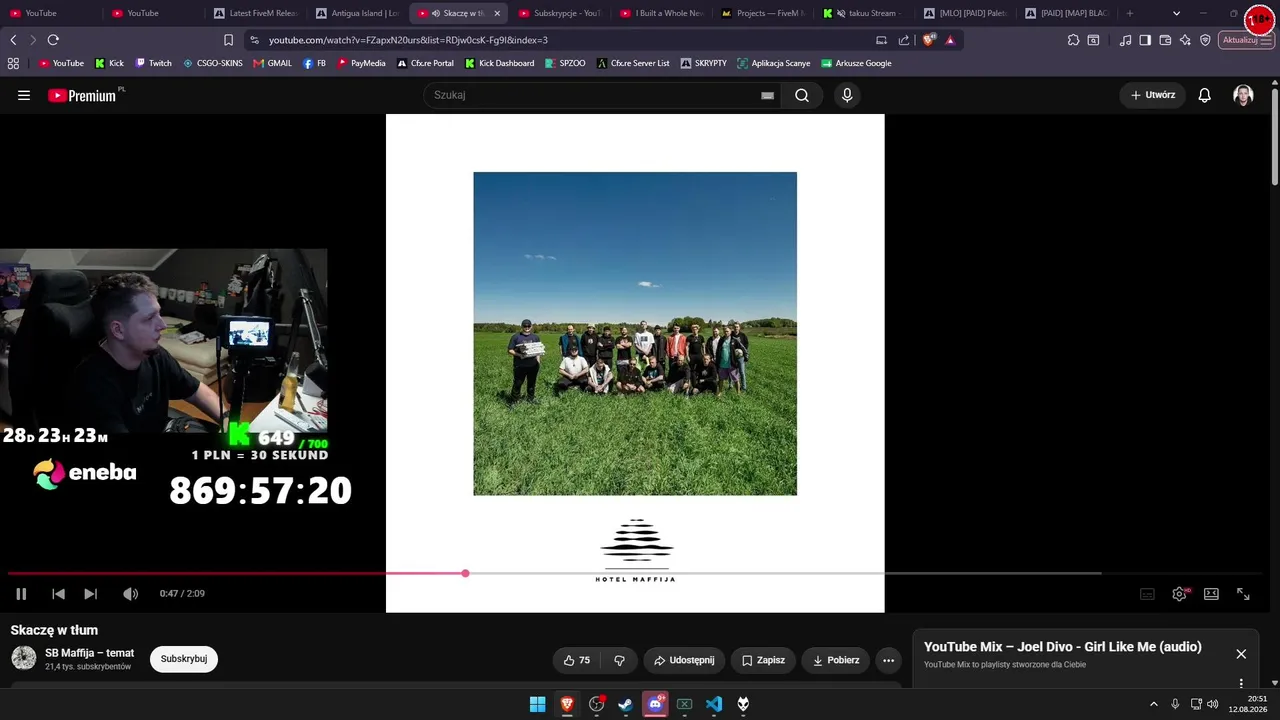
Task: Reload the current page
Action: [53, 40]
